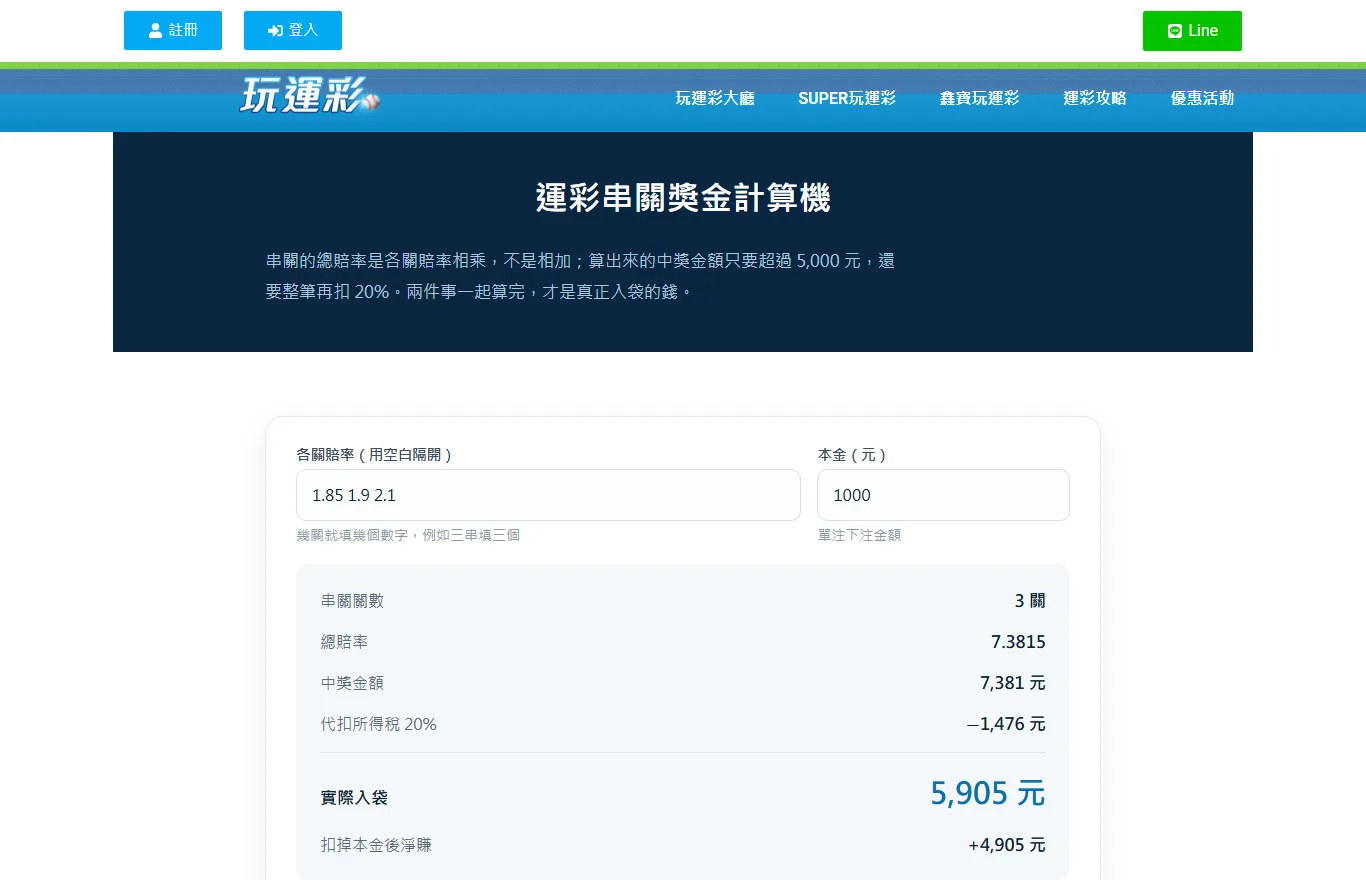Click the 運彩串關獎金計算機 heading
Image resolution: width=1366 pixels, height=880 pixels.
pyautogui.click(x=683, y=198)
